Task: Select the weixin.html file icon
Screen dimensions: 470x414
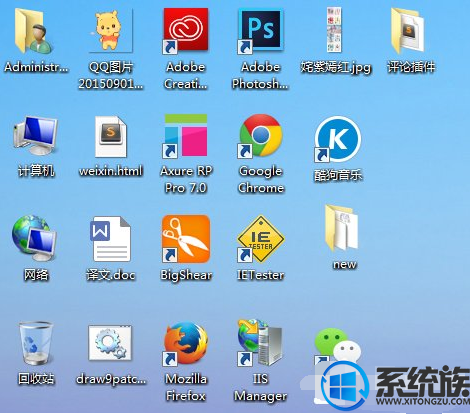Action: [x=111, y=136]
